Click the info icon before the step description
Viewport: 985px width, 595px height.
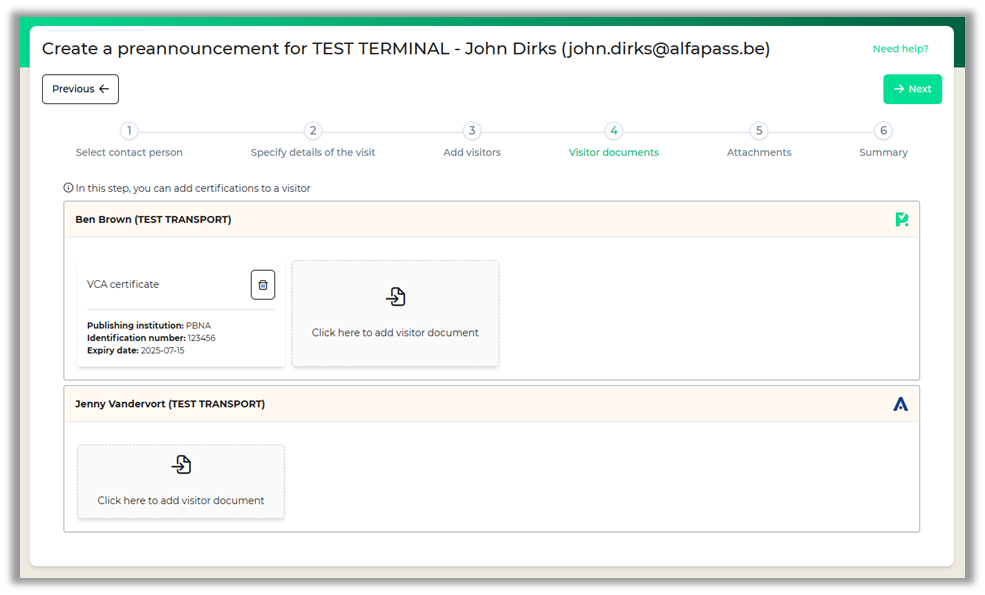click(69, 188)
